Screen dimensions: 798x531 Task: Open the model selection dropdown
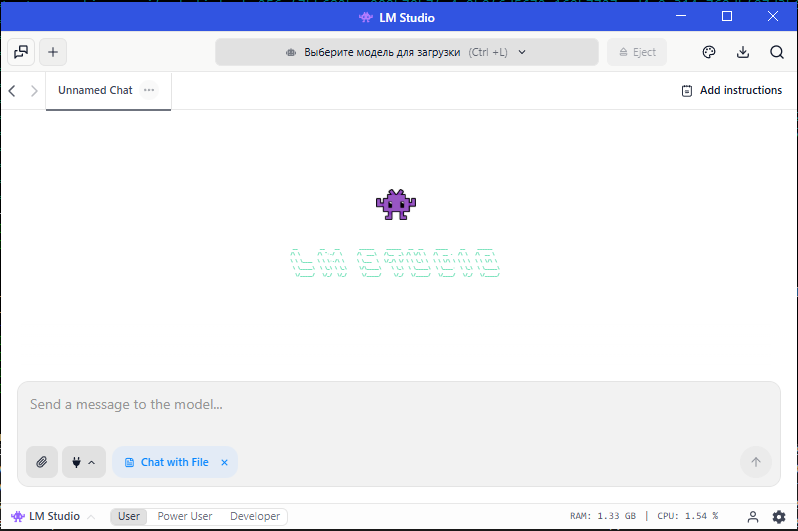click(406, 52)
